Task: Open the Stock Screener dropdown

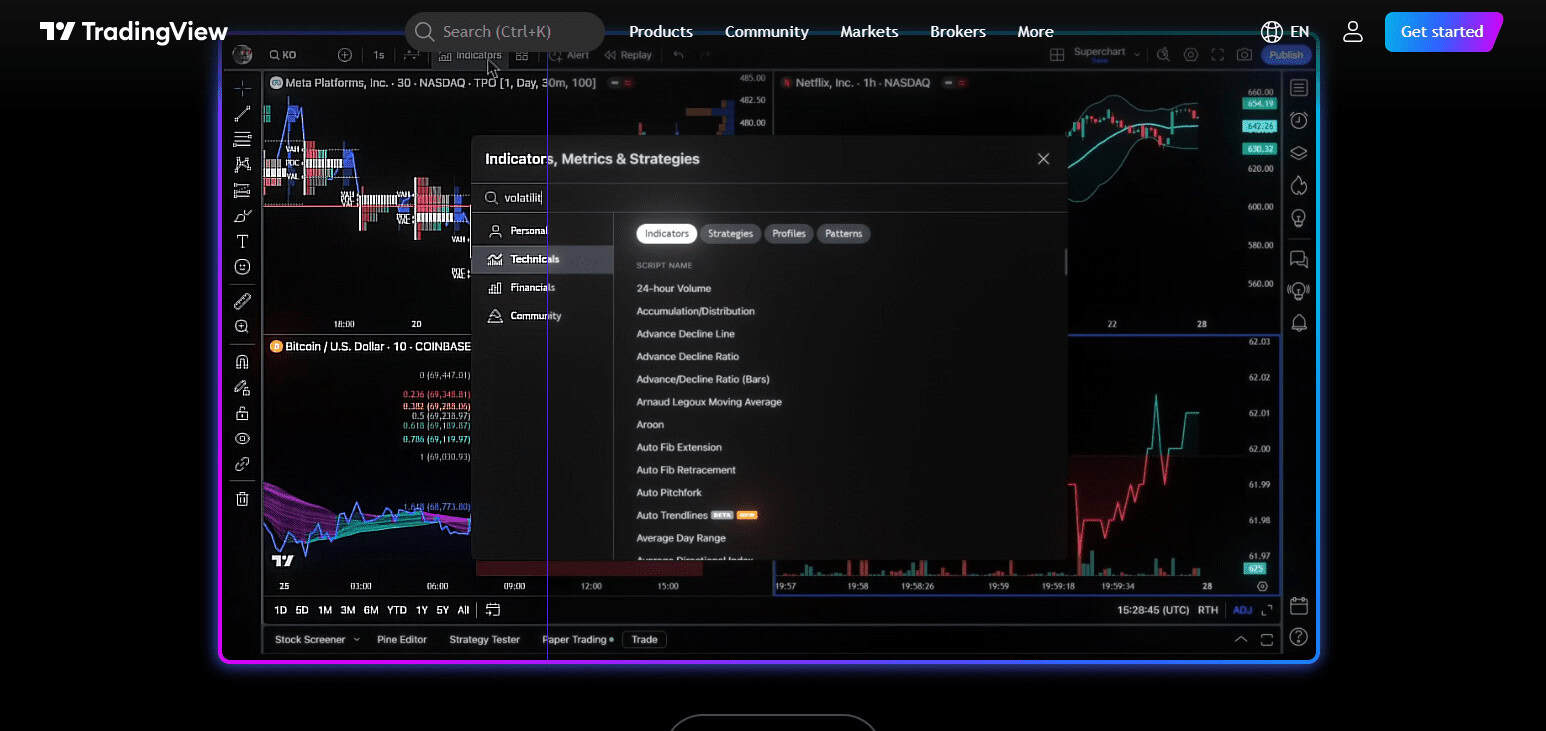Action: pos(317,640)
